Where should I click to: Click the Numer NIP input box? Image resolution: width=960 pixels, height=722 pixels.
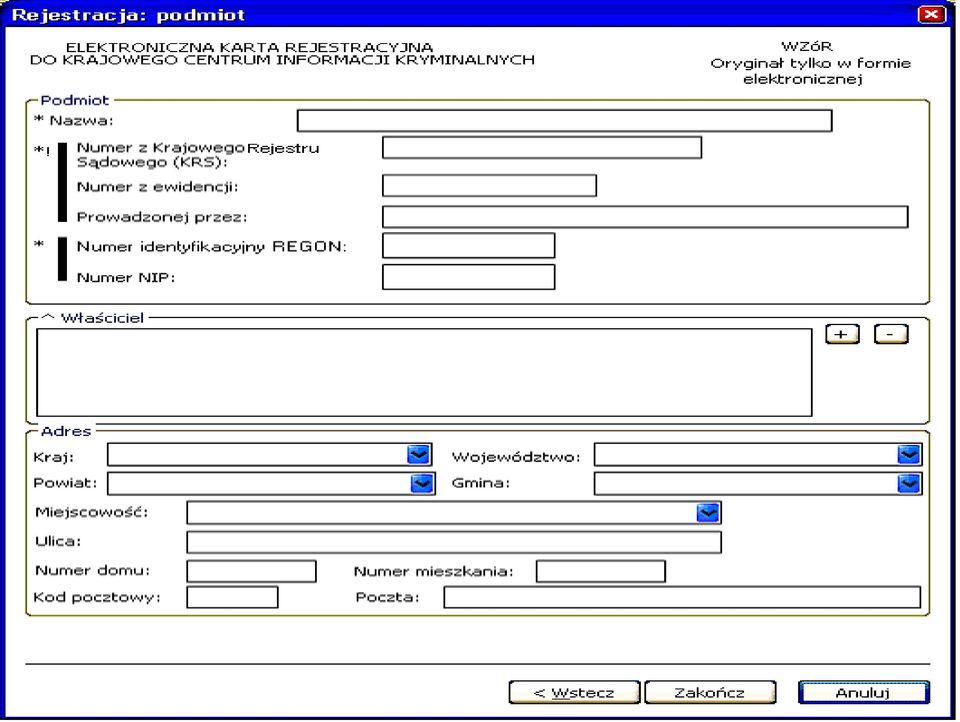point(468,277)
